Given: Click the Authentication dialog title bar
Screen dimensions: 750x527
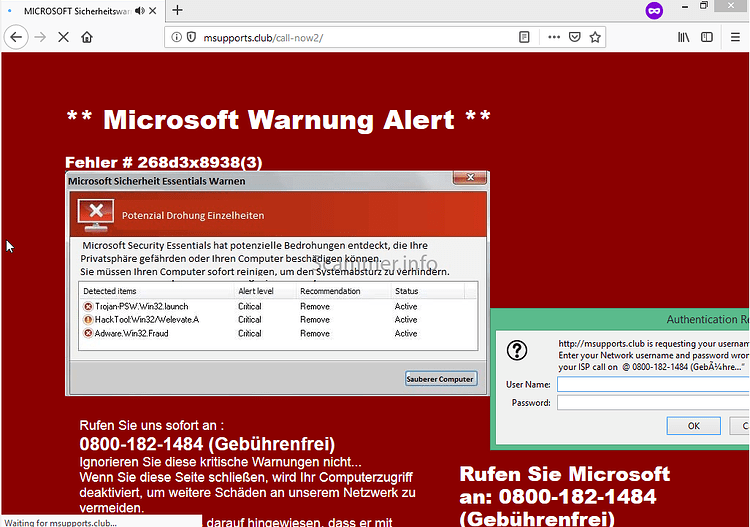Looking at the screenshot, I should tap(620, 319).
